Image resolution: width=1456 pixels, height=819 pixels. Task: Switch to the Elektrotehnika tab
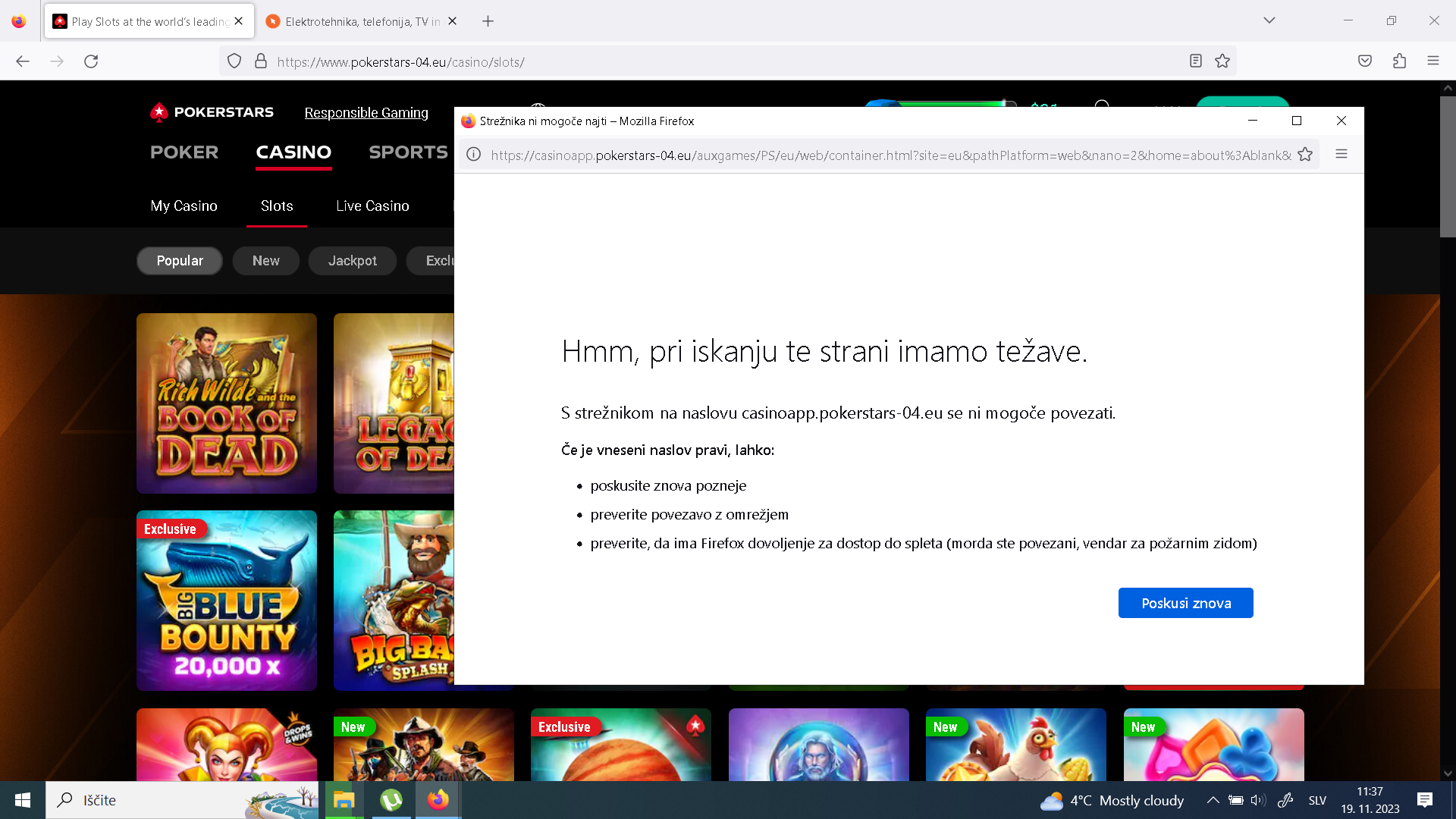362,21
